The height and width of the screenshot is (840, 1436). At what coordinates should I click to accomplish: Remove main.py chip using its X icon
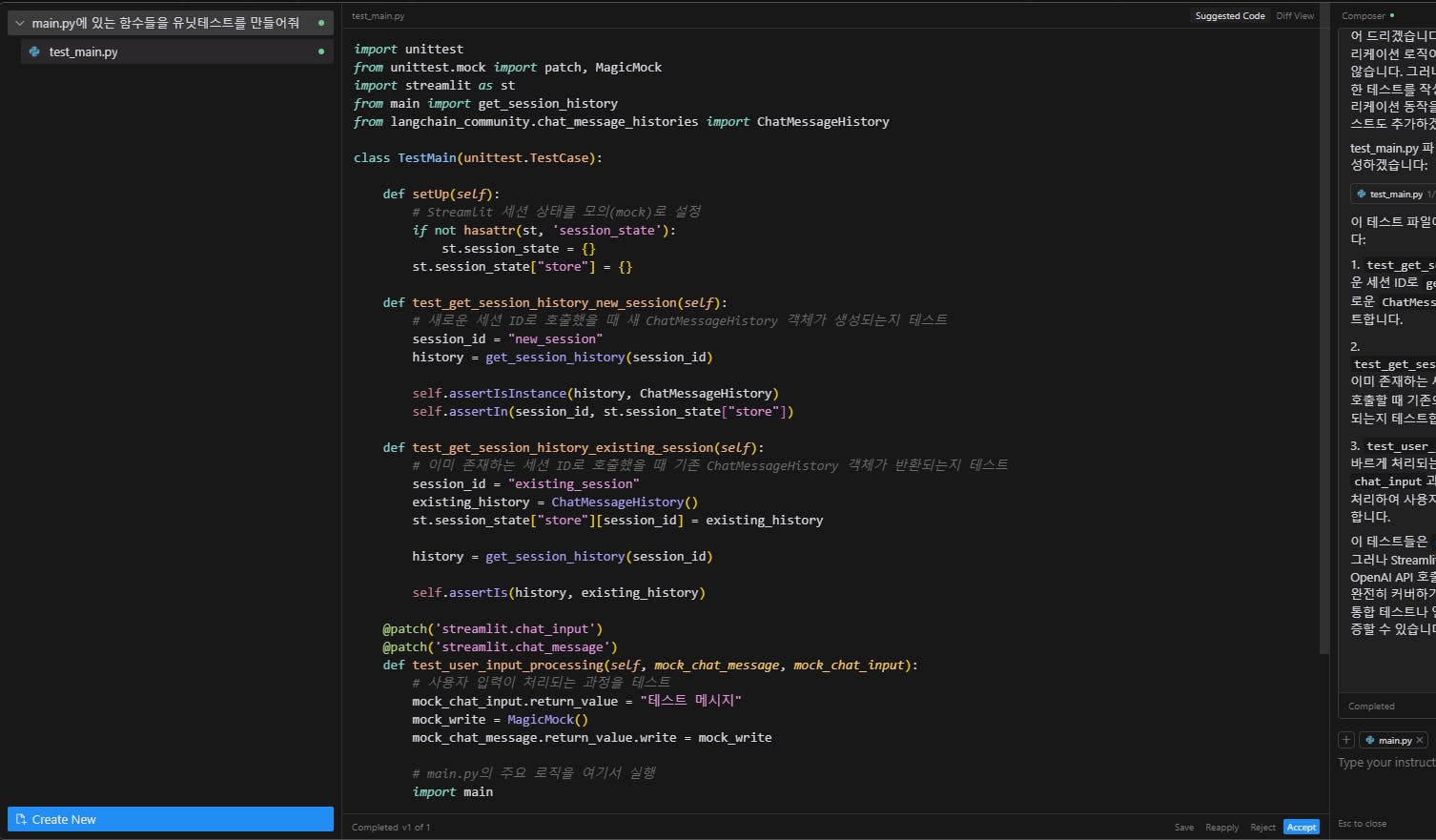point(1419,740)
